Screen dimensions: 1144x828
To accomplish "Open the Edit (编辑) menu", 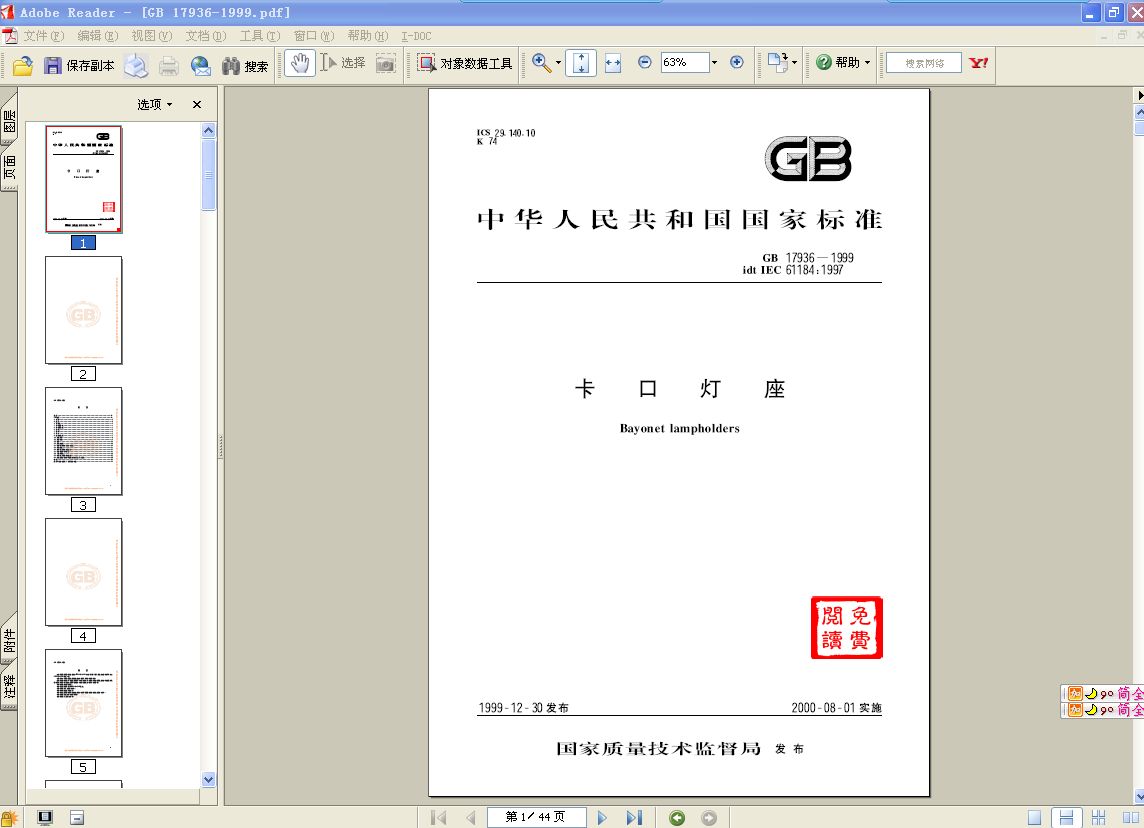I will tap(98, 36).
